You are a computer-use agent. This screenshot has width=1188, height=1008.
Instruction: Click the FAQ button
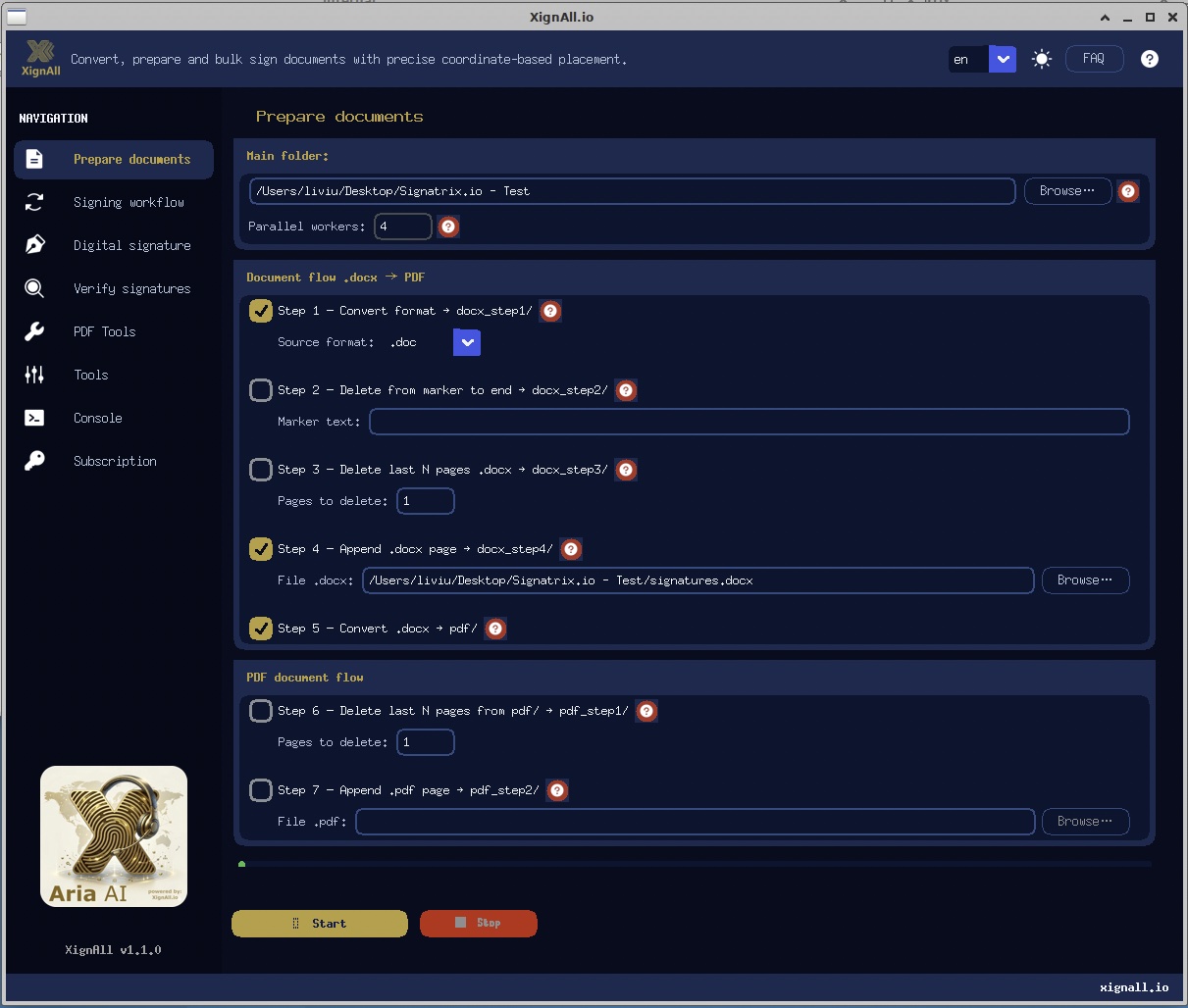1094,59
